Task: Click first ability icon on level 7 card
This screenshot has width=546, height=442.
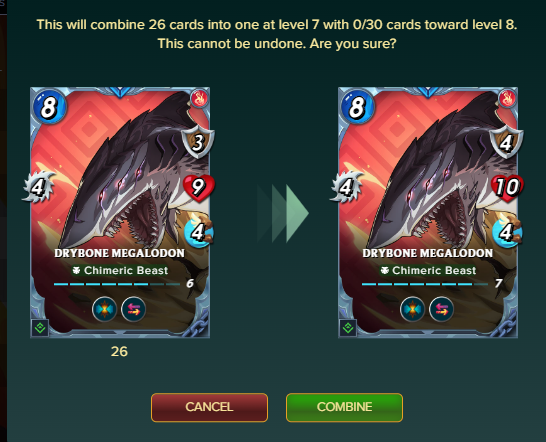Action: 413,309
